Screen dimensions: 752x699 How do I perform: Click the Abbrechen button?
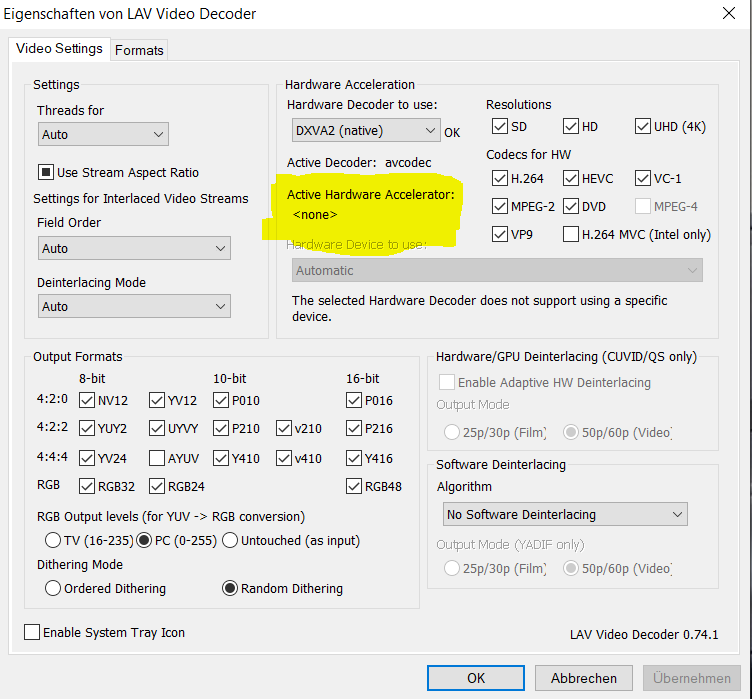coord(583,678)
